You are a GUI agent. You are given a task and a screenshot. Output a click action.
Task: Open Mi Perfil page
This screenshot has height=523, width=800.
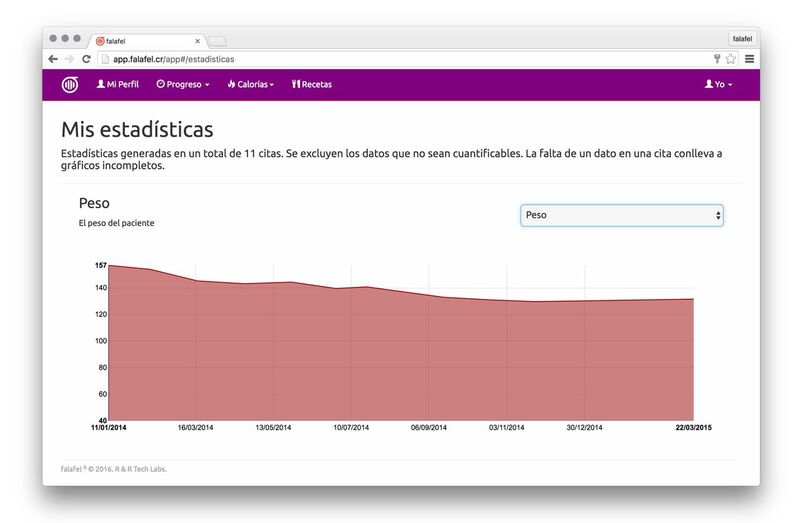pyautogui.click(x=117, y=85)
